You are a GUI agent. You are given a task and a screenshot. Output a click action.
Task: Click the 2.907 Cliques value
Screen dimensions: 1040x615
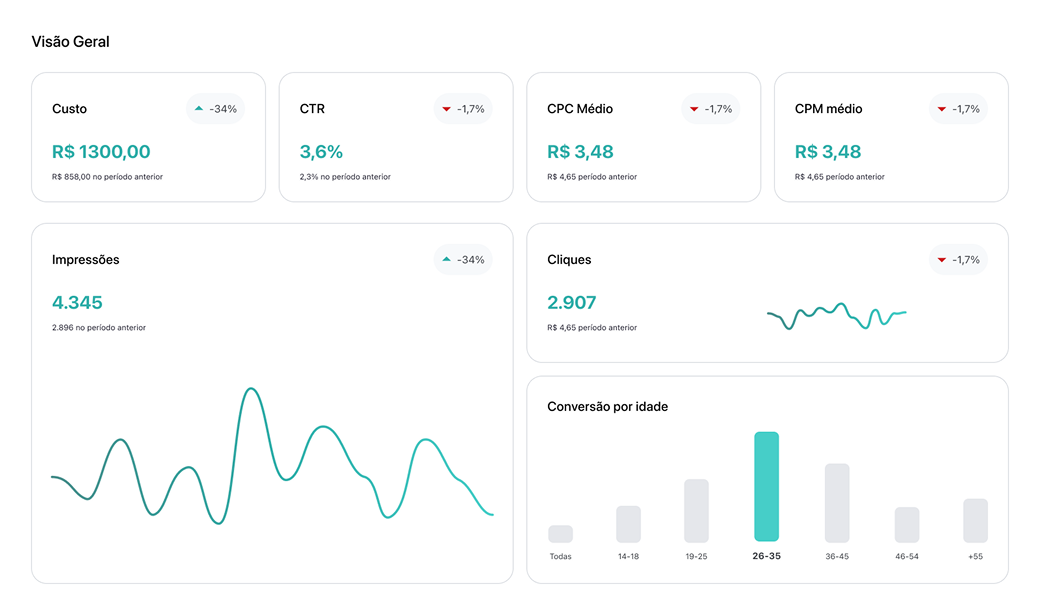(572, 303)
